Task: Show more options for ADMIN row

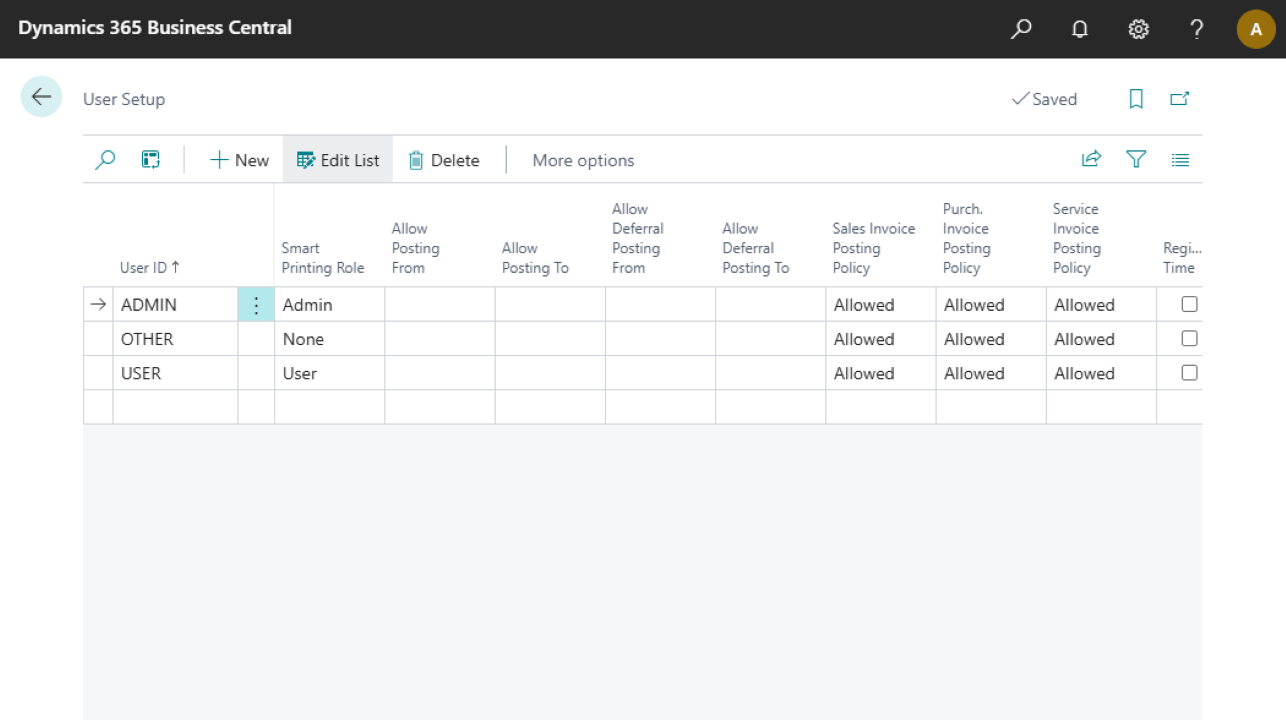Action: (x=256, y=305)
